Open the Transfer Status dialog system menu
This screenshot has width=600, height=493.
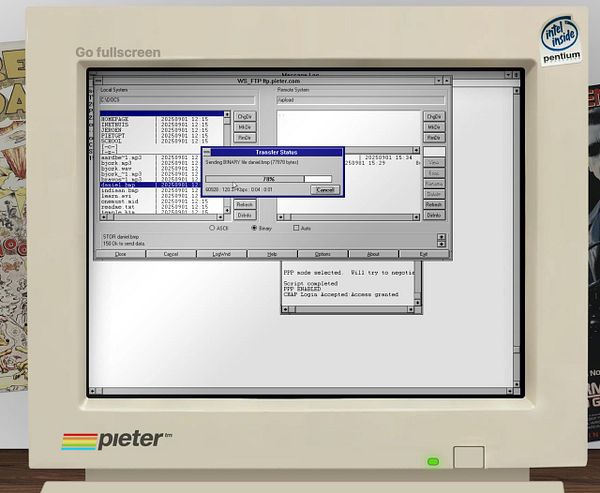[207, 152]
